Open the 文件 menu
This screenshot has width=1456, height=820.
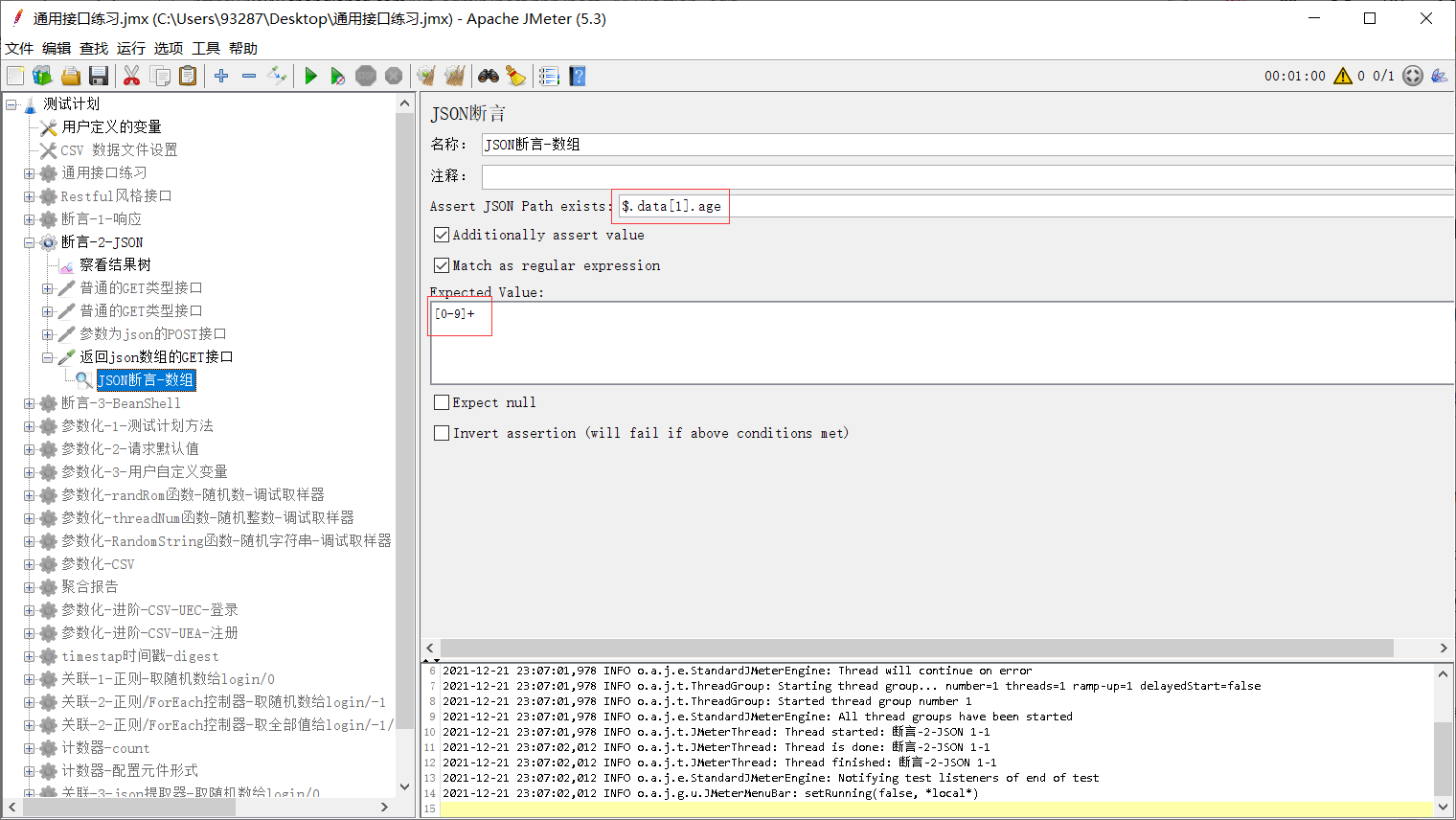19,48
